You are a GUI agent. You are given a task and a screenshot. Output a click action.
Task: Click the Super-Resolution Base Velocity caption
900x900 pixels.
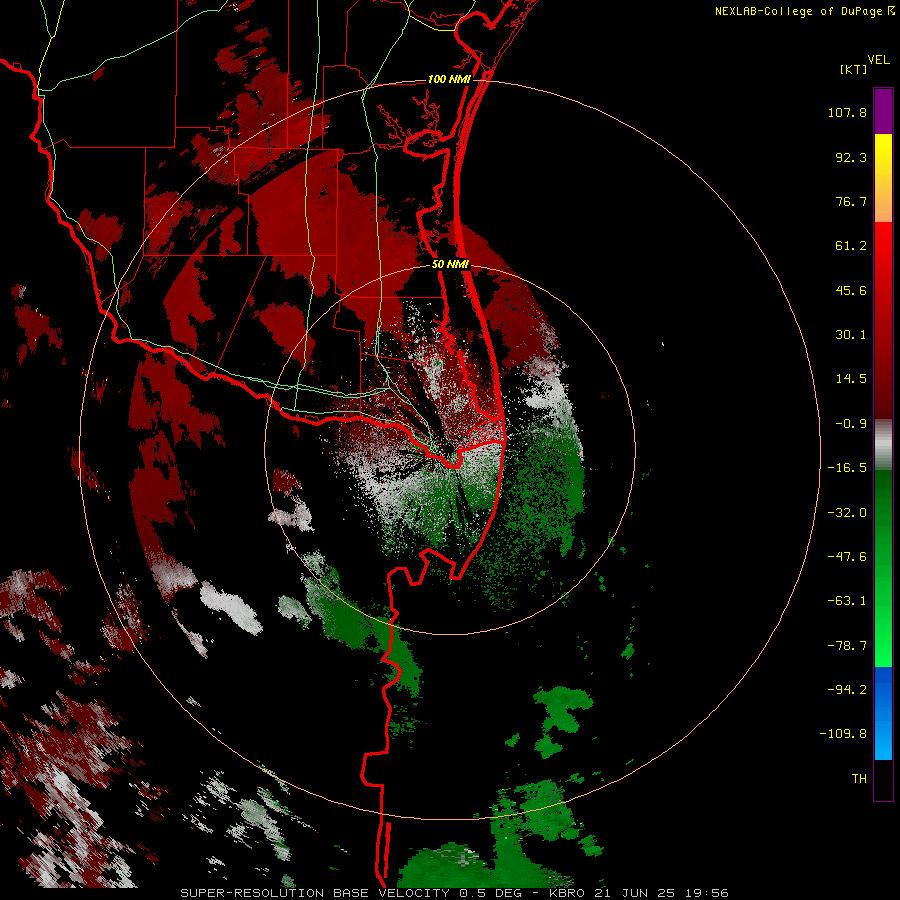tap(455, 893)
